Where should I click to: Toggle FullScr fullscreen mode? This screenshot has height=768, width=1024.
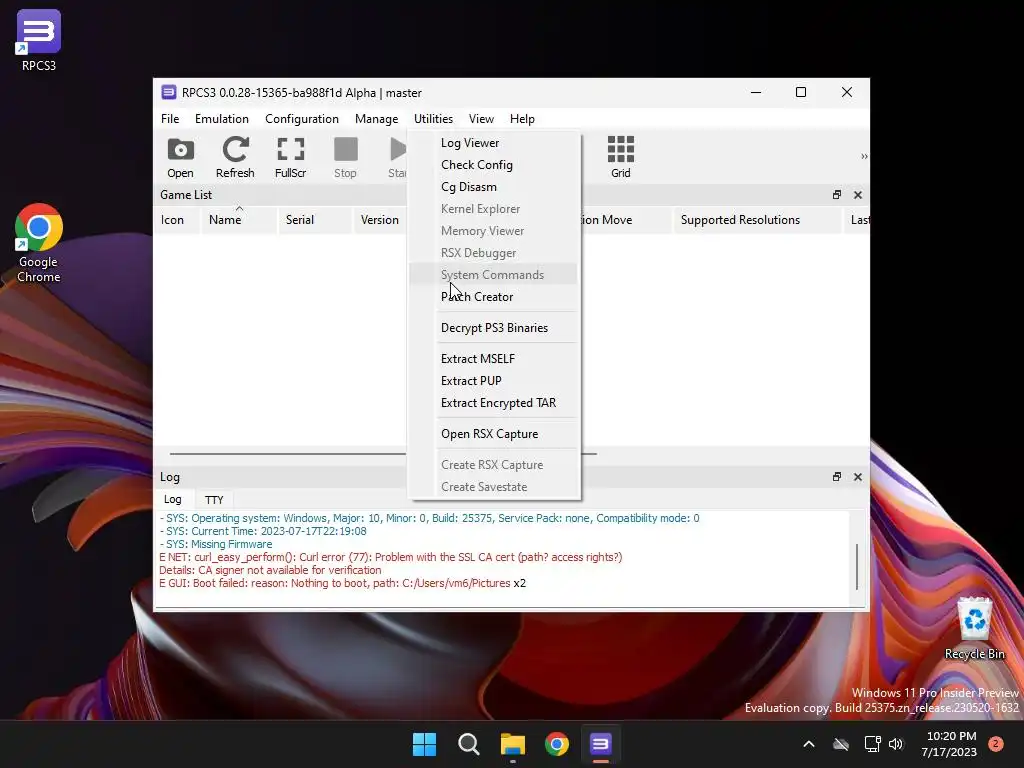[x=291, y=157]
